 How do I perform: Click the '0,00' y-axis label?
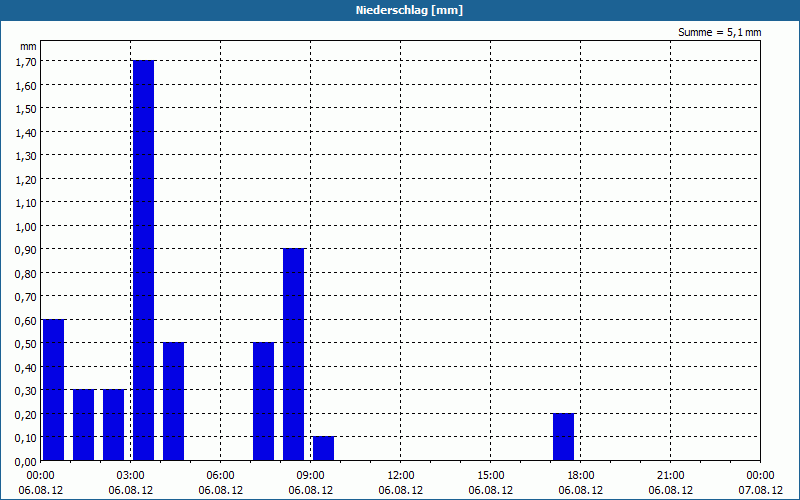coord(26,462)
